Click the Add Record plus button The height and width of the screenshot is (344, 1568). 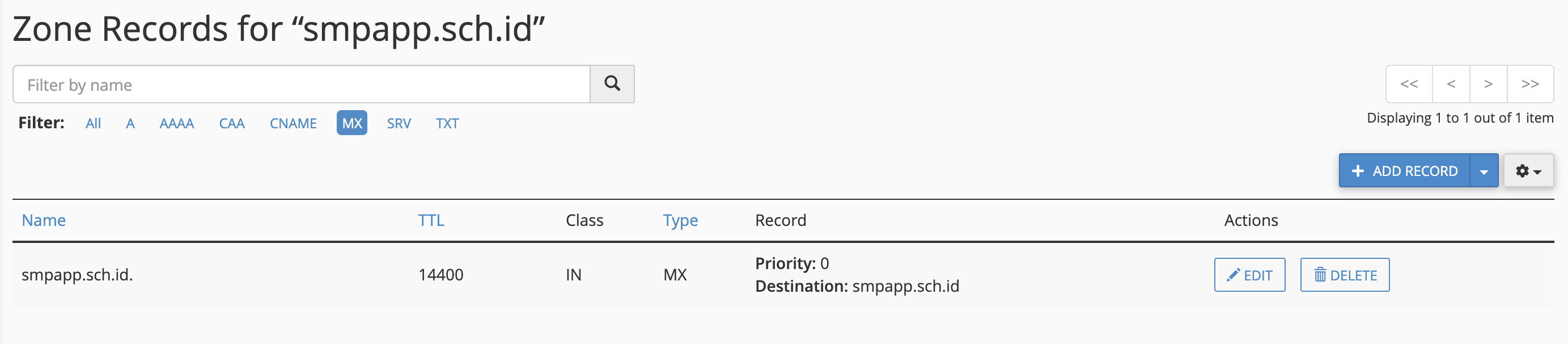(1404, 171)
